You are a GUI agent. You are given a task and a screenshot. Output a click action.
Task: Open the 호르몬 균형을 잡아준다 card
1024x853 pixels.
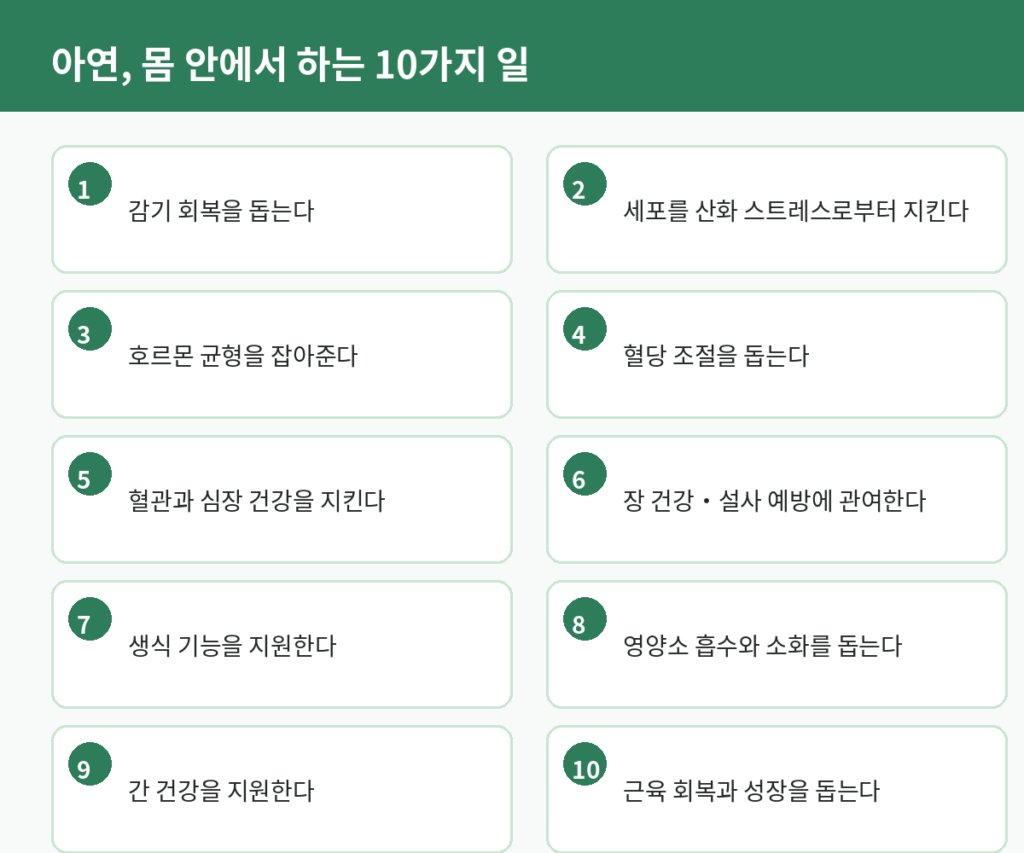pyautogui.click(x=281, y=354)
